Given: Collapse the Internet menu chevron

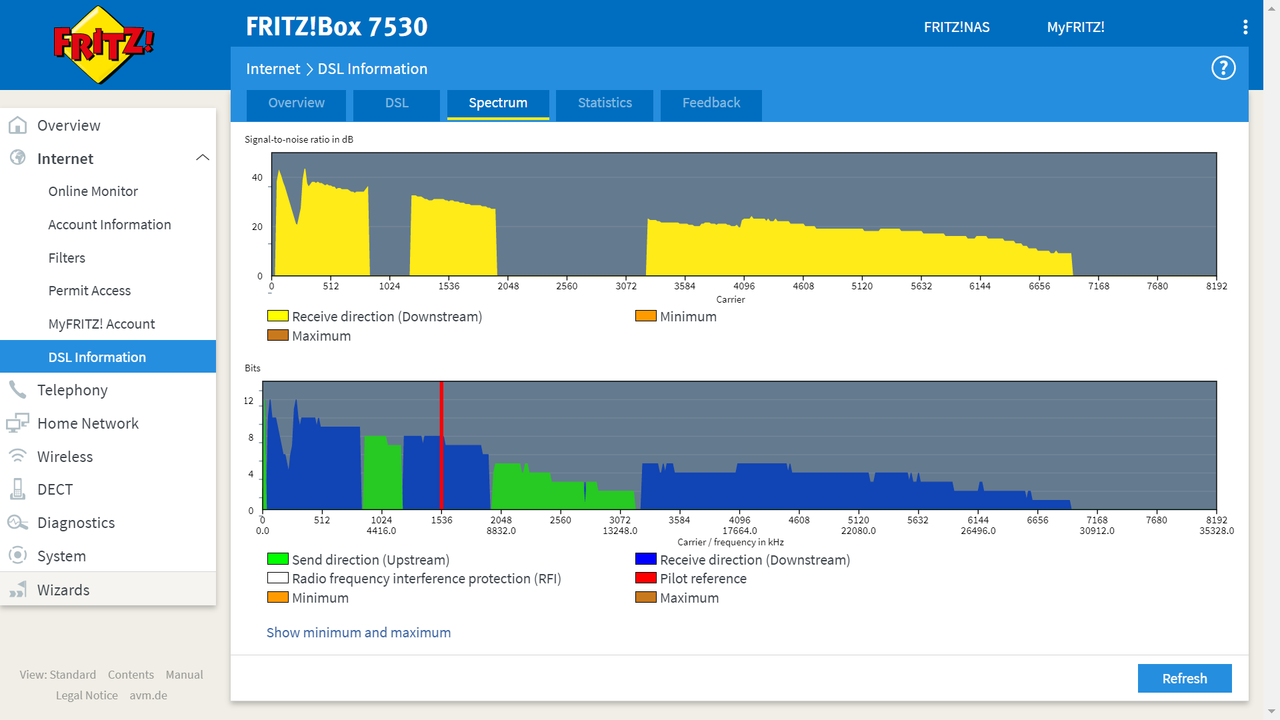Looking at the screenshot, I should point(202,158).
